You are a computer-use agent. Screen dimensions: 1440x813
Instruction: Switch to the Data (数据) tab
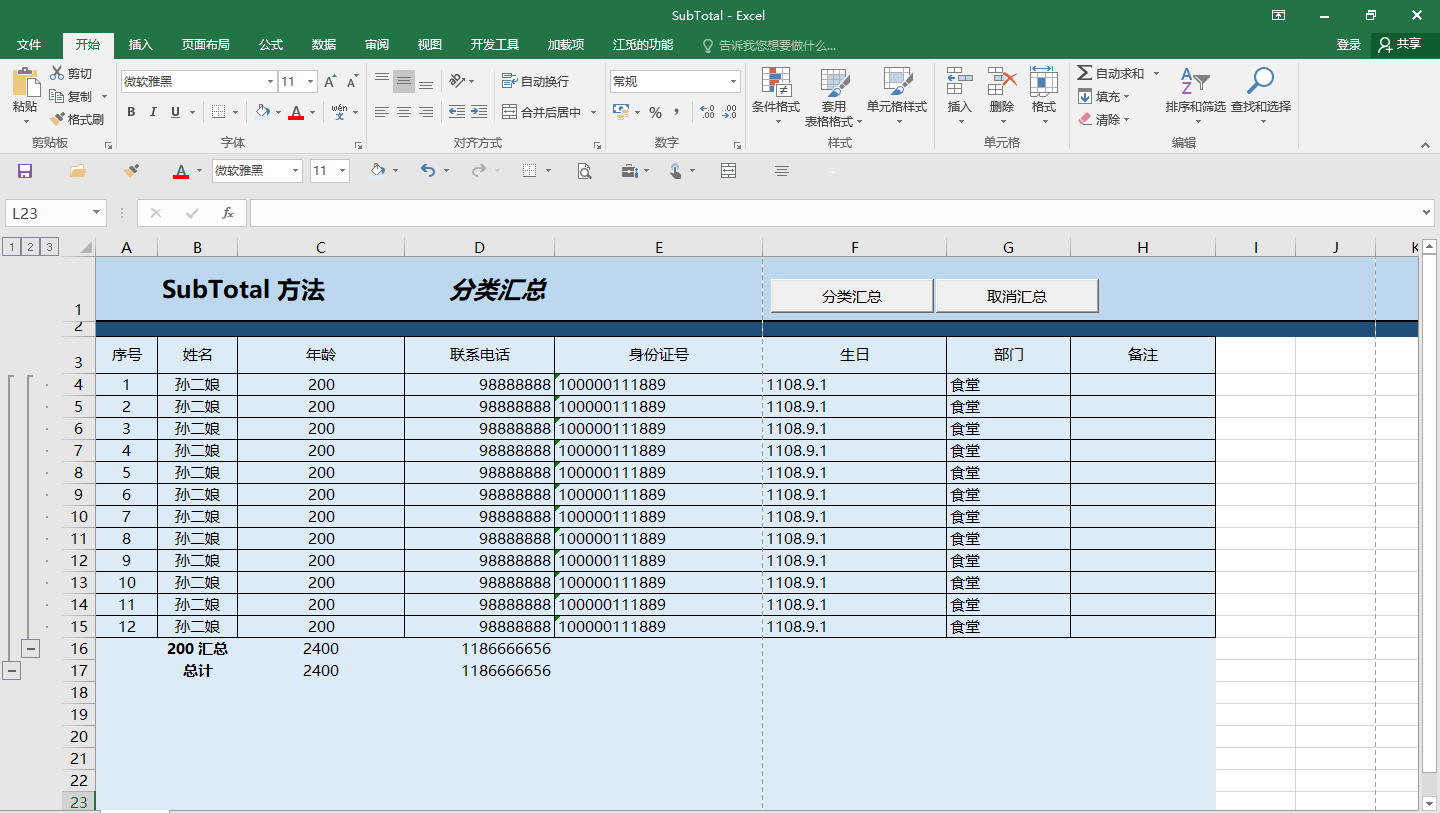pos(324,45)
